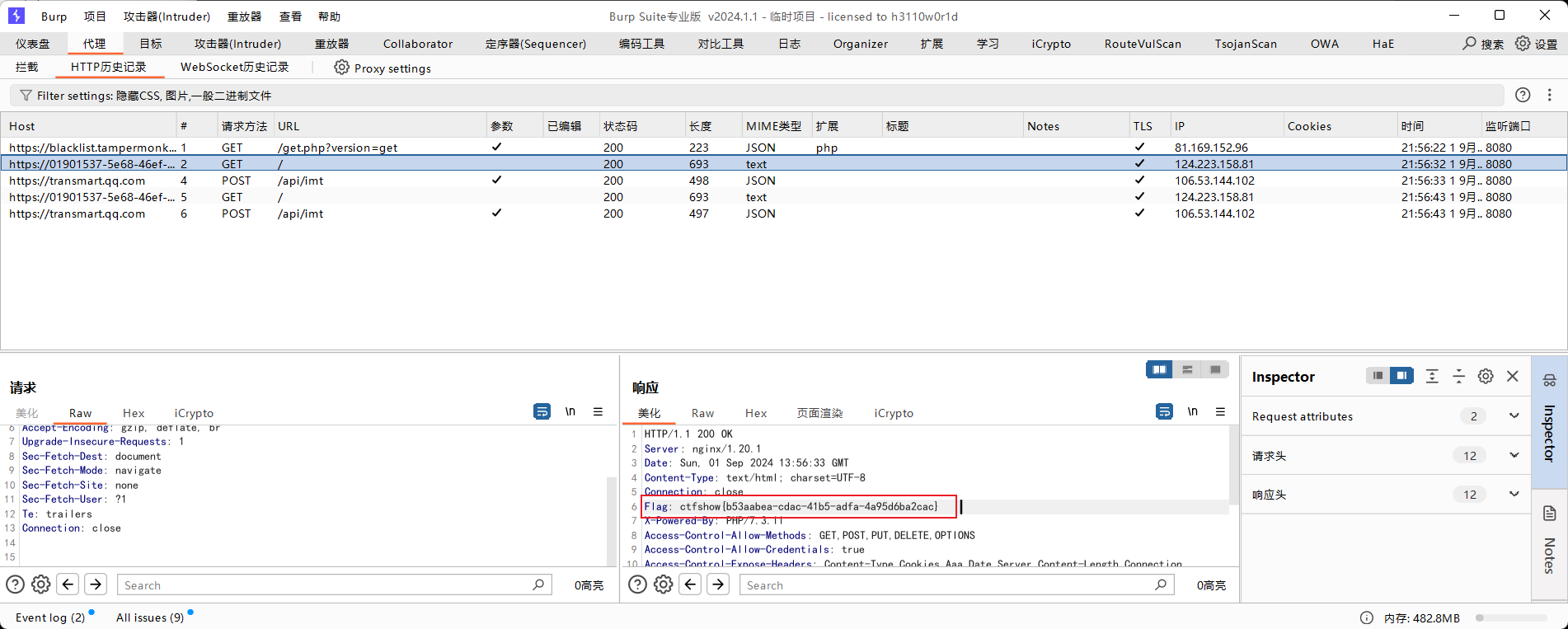Open All issues (9)
This screenshot has width=1568, height=629.
click(x=150, y=617)
